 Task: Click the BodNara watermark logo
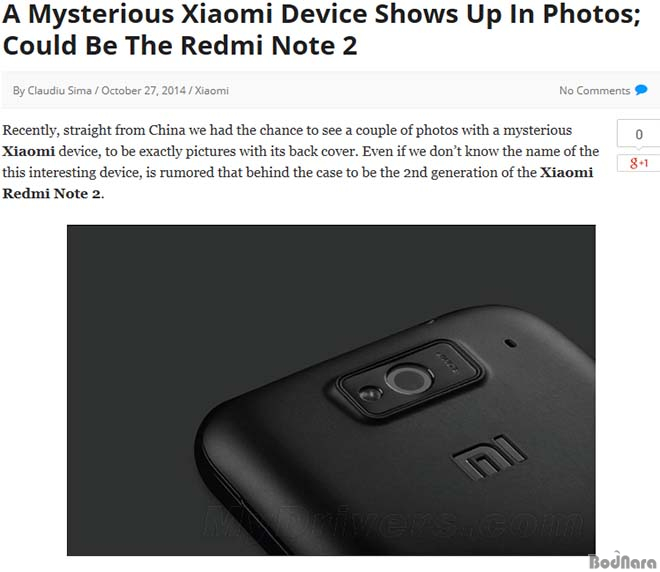tap(623, 561)
